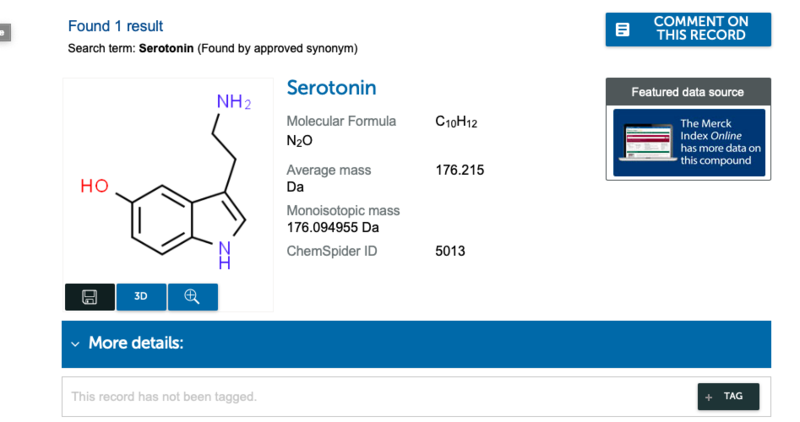
Task: Click the average mass 176.215 value
Action: 459,170
